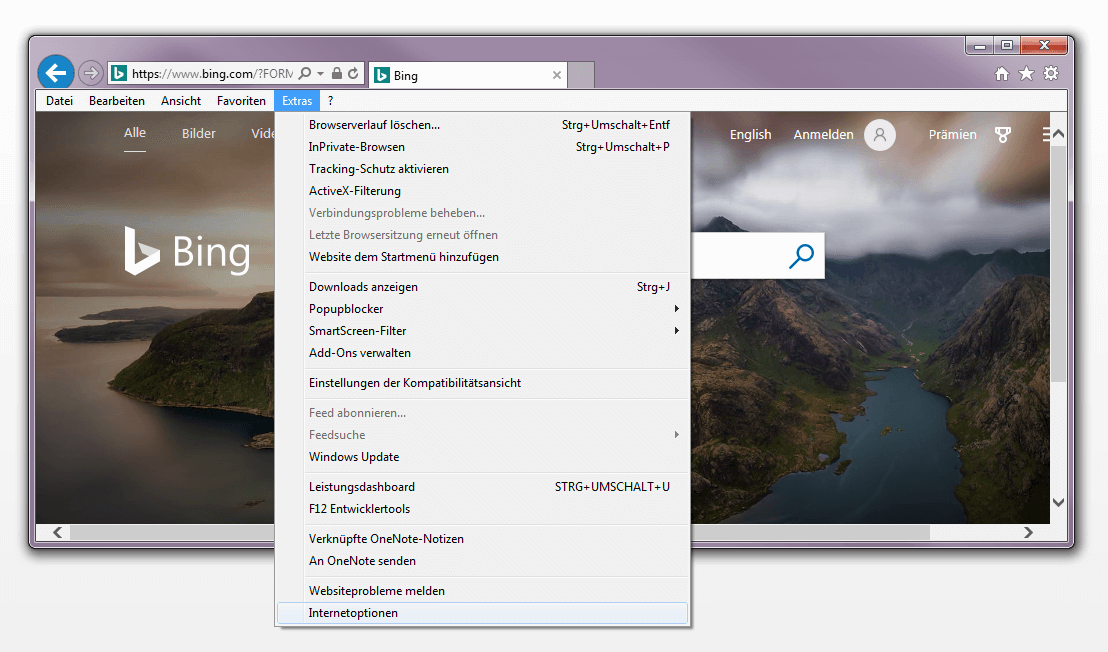
Task: Click the blue Back arrow button
Action: pyautogui.click(x=56, y=72)
